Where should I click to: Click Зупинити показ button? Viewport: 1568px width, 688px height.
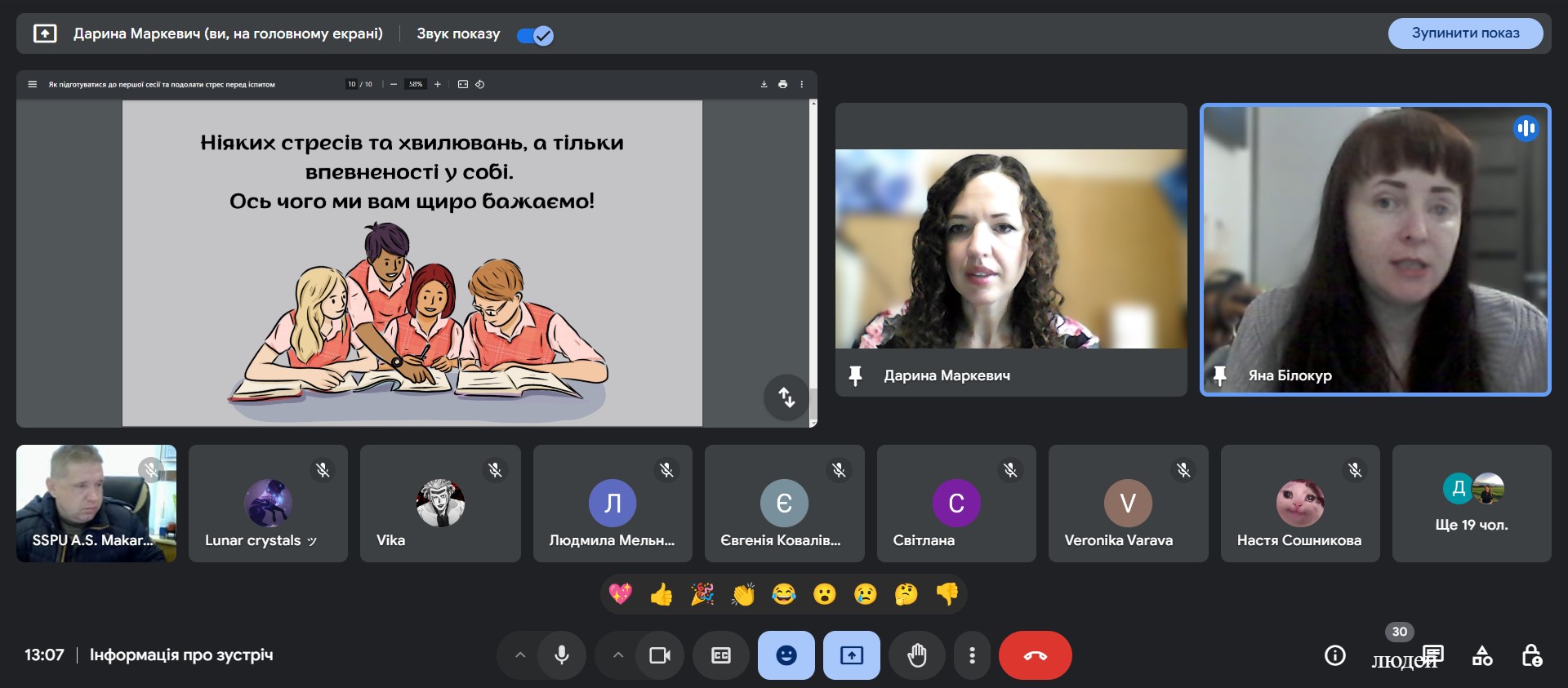pos(1465,33)
